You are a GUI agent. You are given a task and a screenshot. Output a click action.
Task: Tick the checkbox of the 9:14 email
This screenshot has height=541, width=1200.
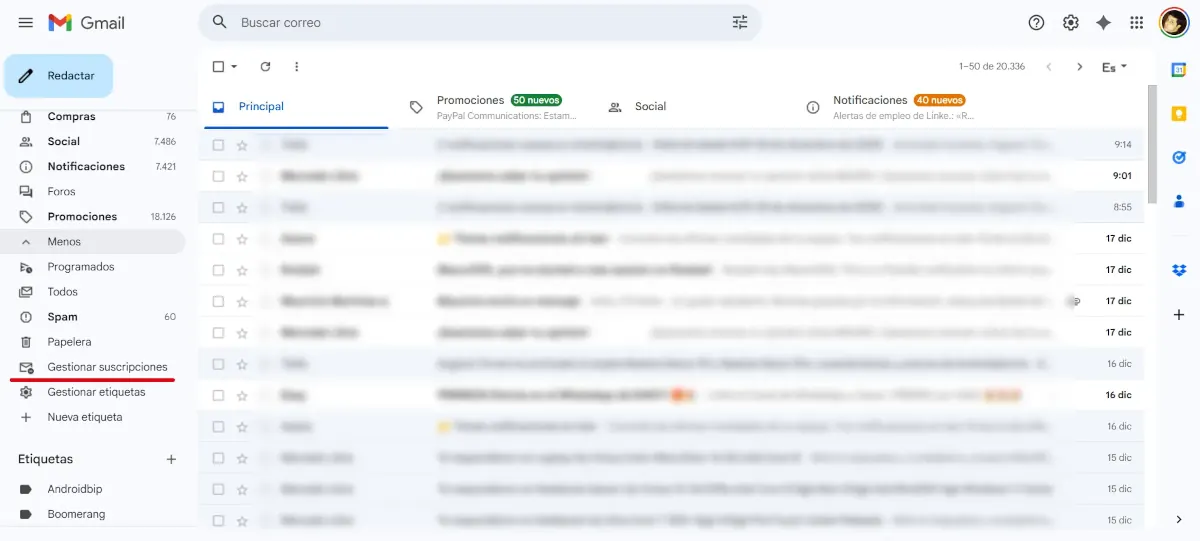[218, 145]
